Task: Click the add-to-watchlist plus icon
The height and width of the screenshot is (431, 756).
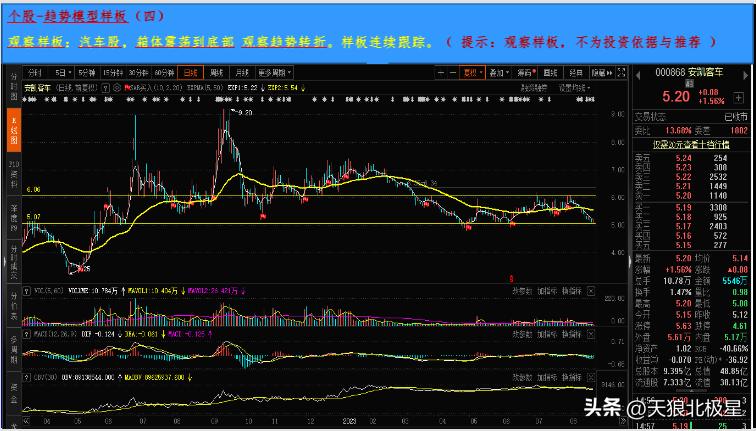Action: click(739, 98)
